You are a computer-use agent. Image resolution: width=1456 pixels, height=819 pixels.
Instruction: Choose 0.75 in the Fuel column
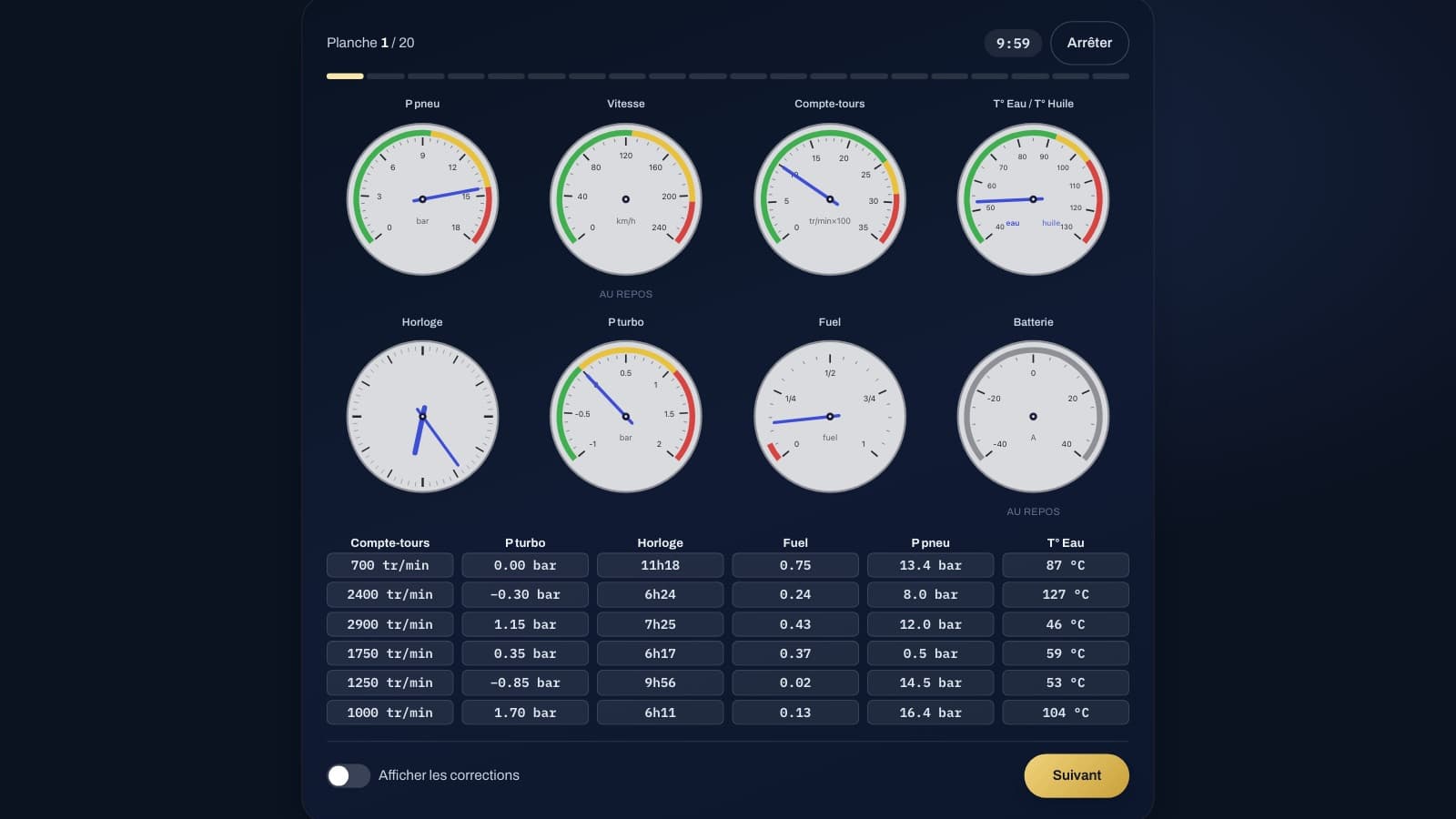(x=795, y=565)
